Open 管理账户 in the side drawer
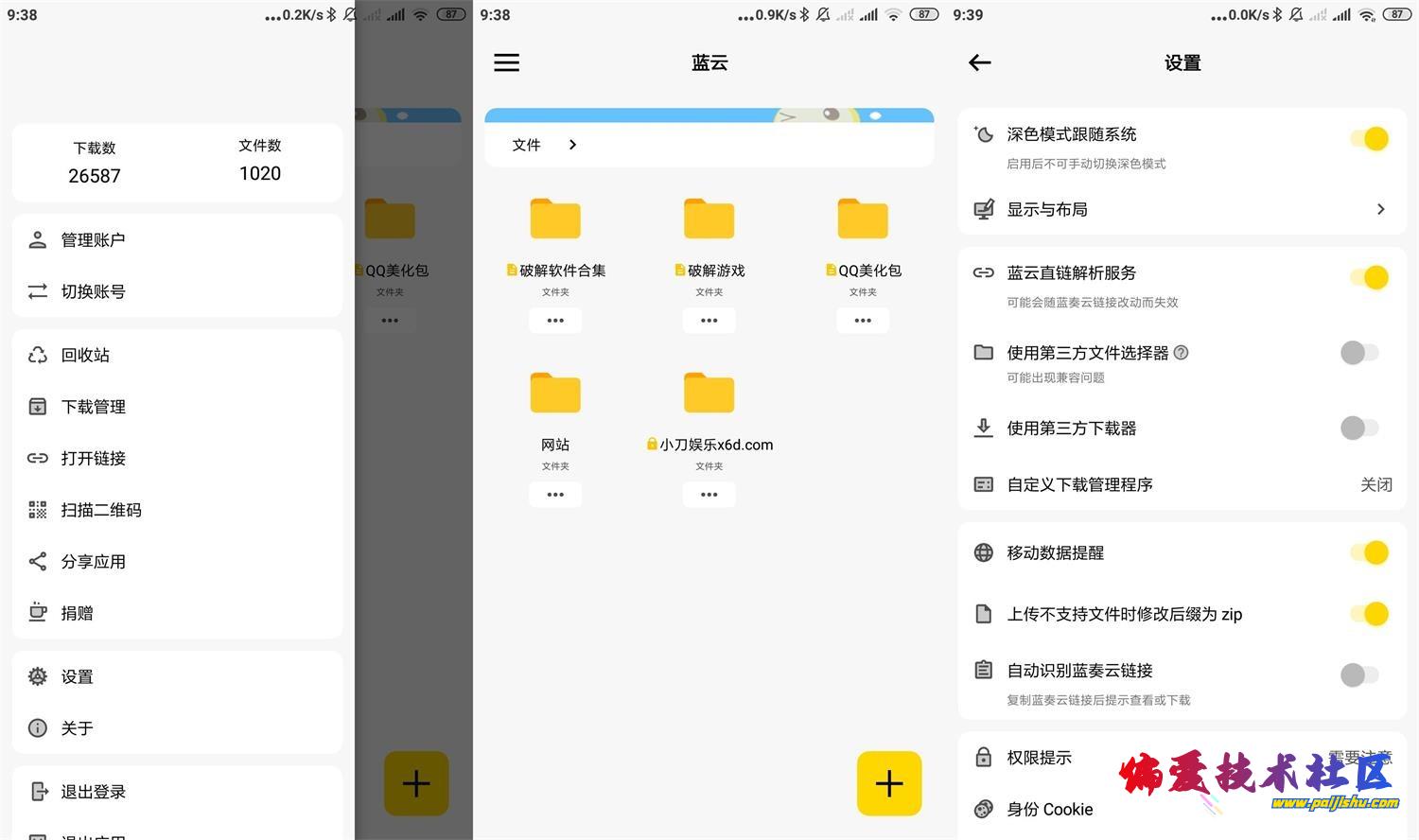This screenshot has height=840, width=1419. (x=177, y=239)
